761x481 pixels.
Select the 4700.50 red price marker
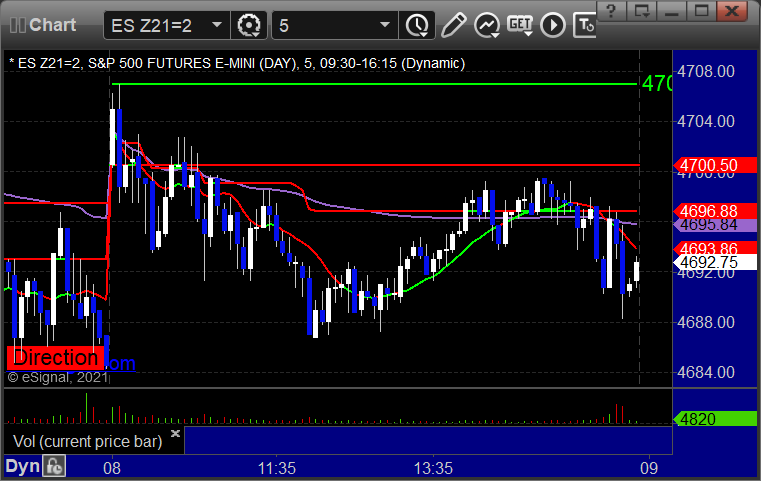coord(715,165)
